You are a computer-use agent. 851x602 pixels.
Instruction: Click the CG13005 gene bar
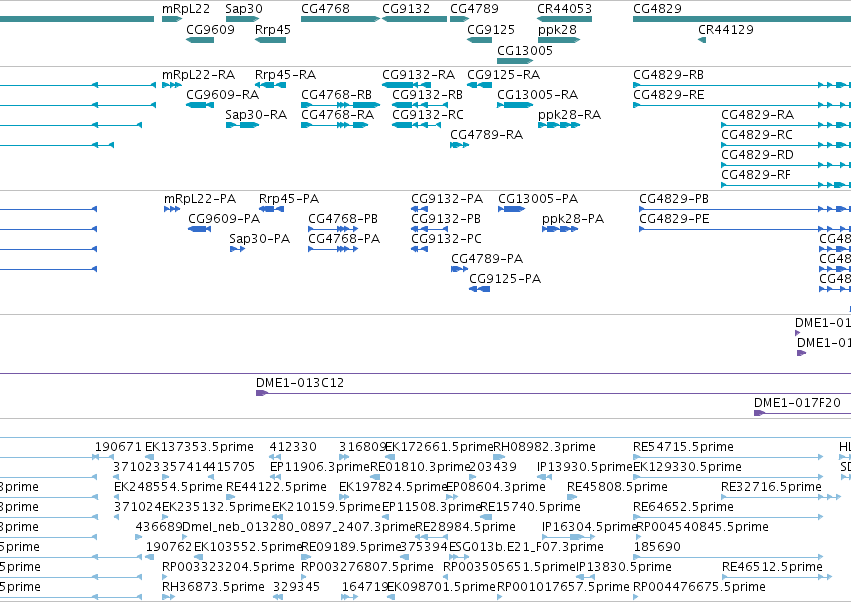(x=515, y=61)
